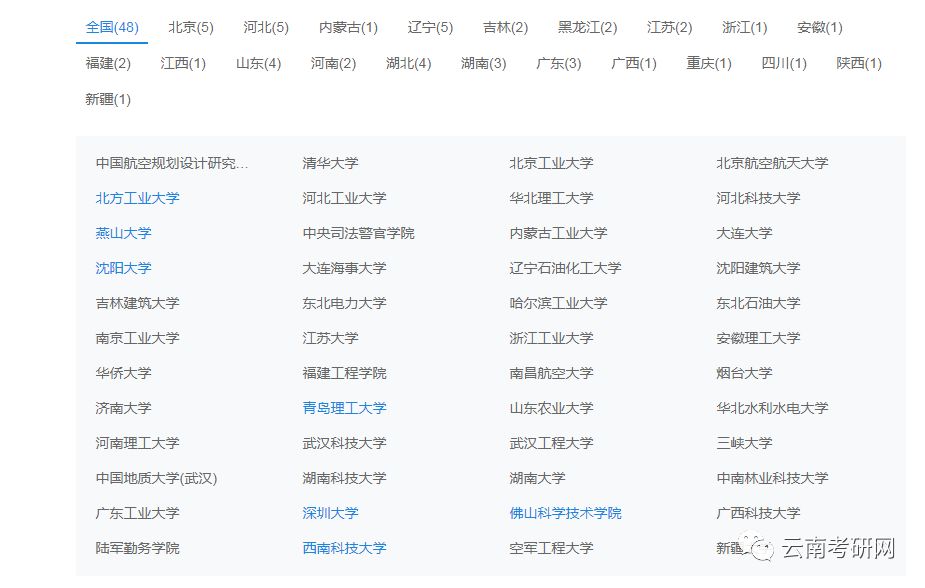Click the 烟台大学 entry
Viewport: 925px width, 588px height.
[x=744, y=373]
